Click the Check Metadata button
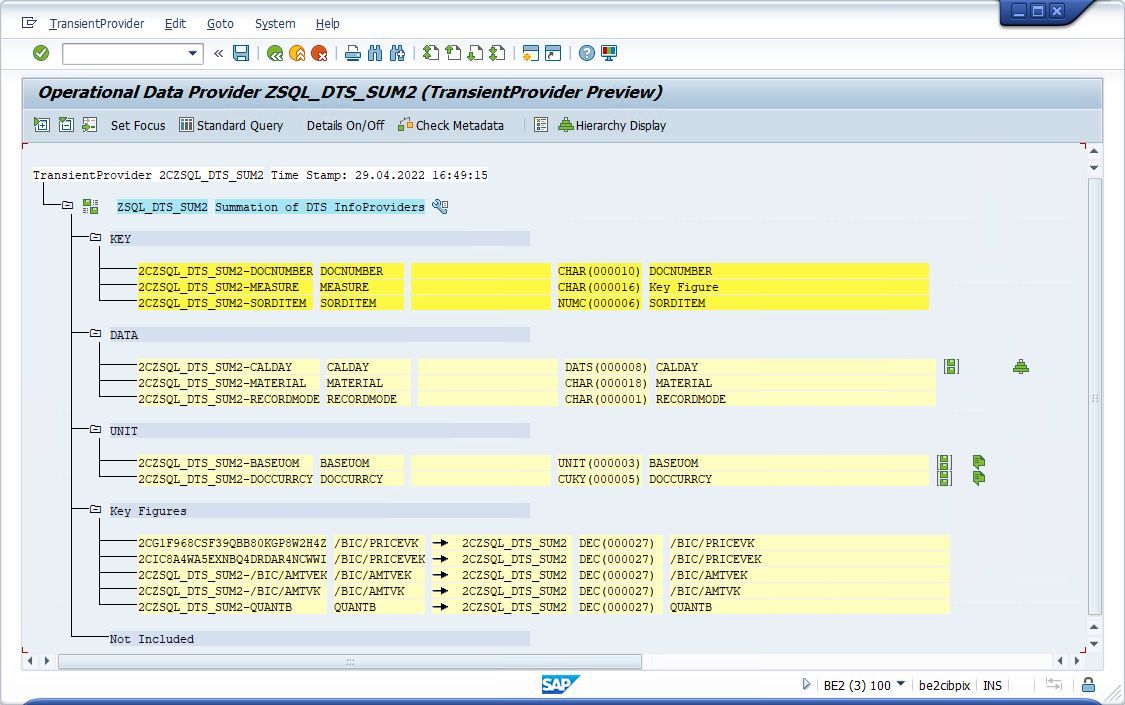The image size is (1125, 705). [451, 126]
